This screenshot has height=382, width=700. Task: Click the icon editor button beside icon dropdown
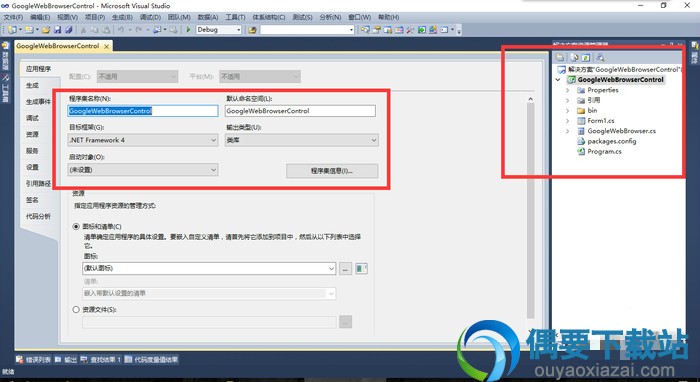pyautogui.click(x=361, y=269)
